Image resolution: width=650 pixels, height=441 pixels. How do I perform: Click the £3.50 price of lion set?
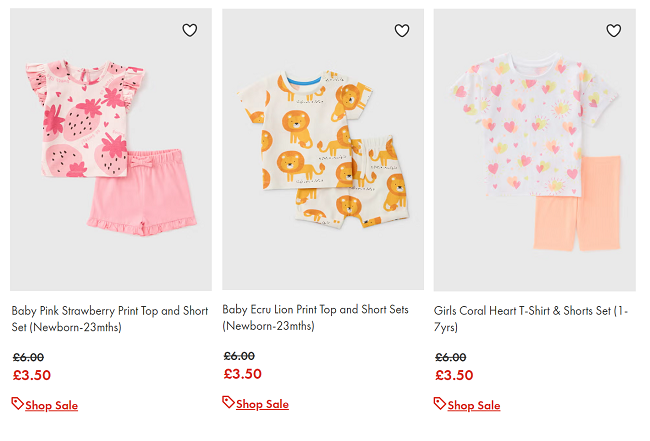coord(242,374)
